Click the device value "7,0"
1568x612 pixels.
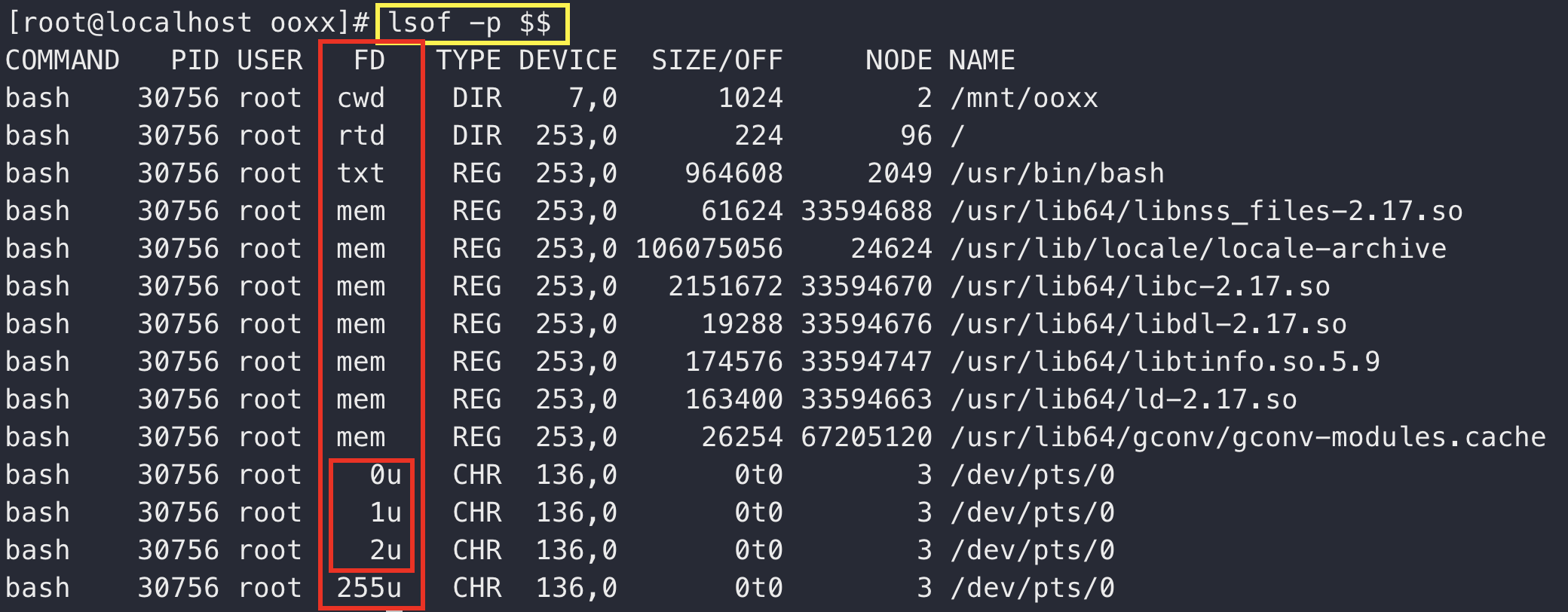click(x=593, y=98)
